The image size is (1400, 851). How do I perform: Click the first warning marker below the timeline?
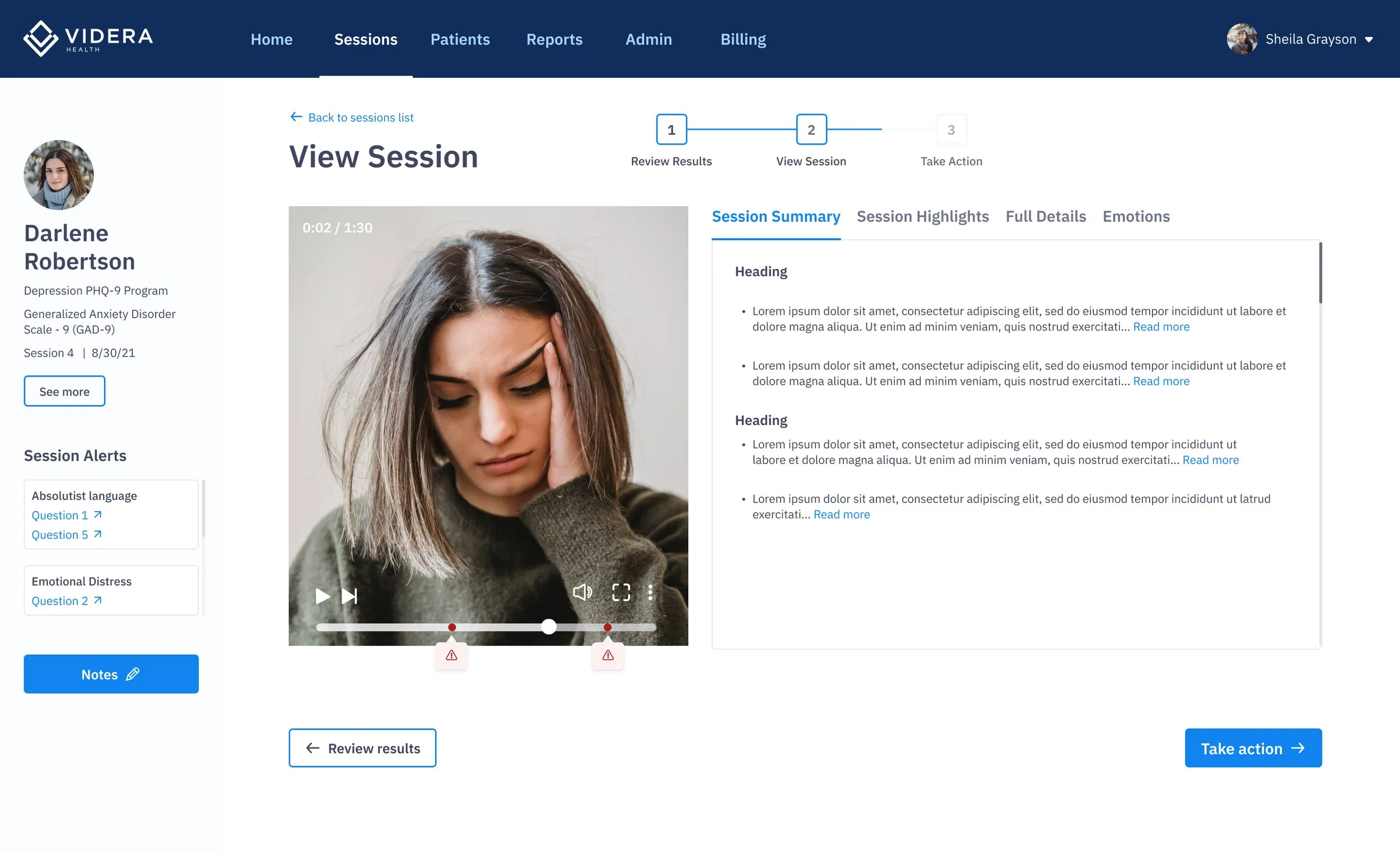pyautogui.click(x=451, y=654)
